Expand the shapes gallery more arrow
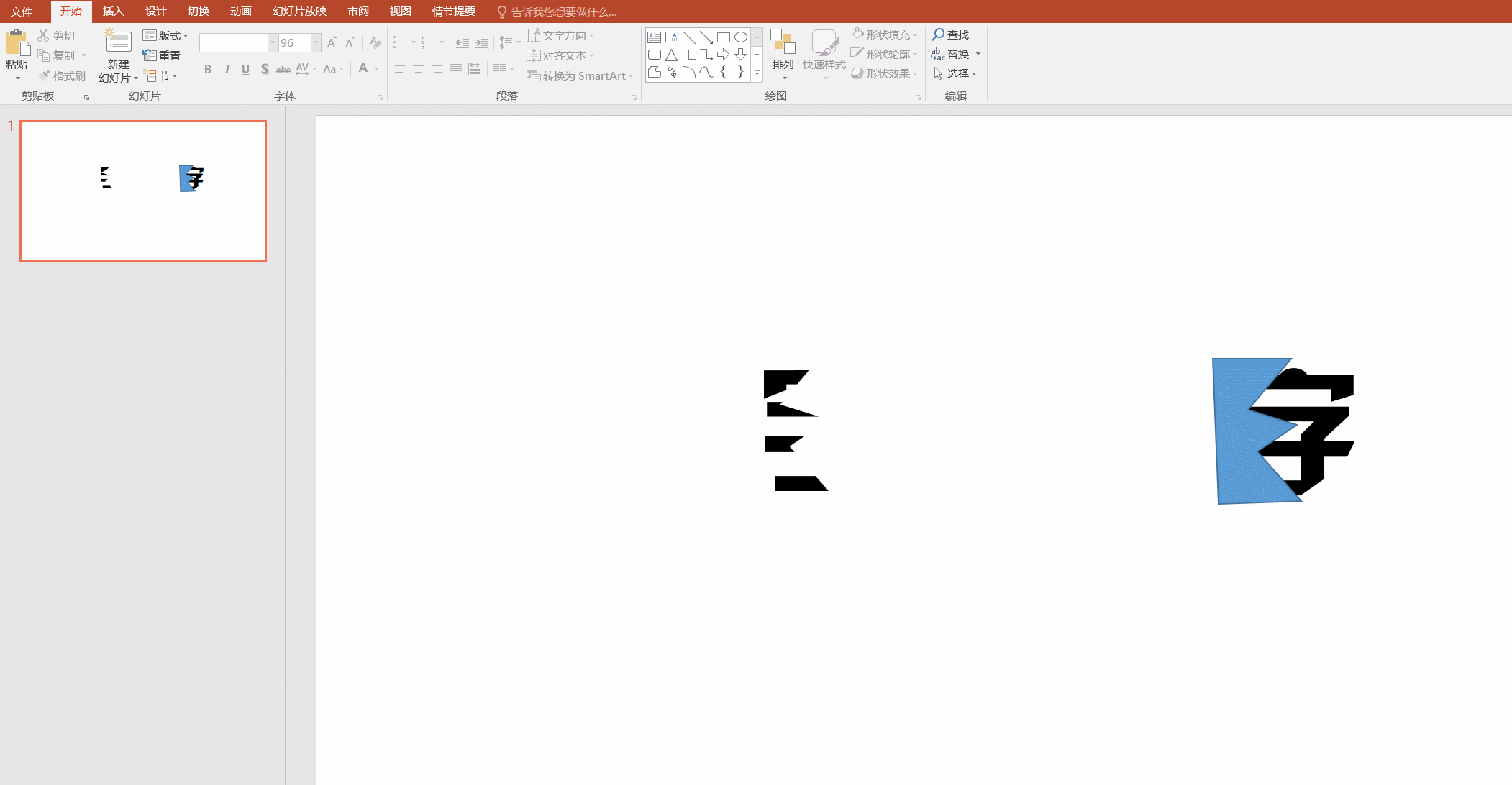1512x785 pixels. (x=757, y=73)
